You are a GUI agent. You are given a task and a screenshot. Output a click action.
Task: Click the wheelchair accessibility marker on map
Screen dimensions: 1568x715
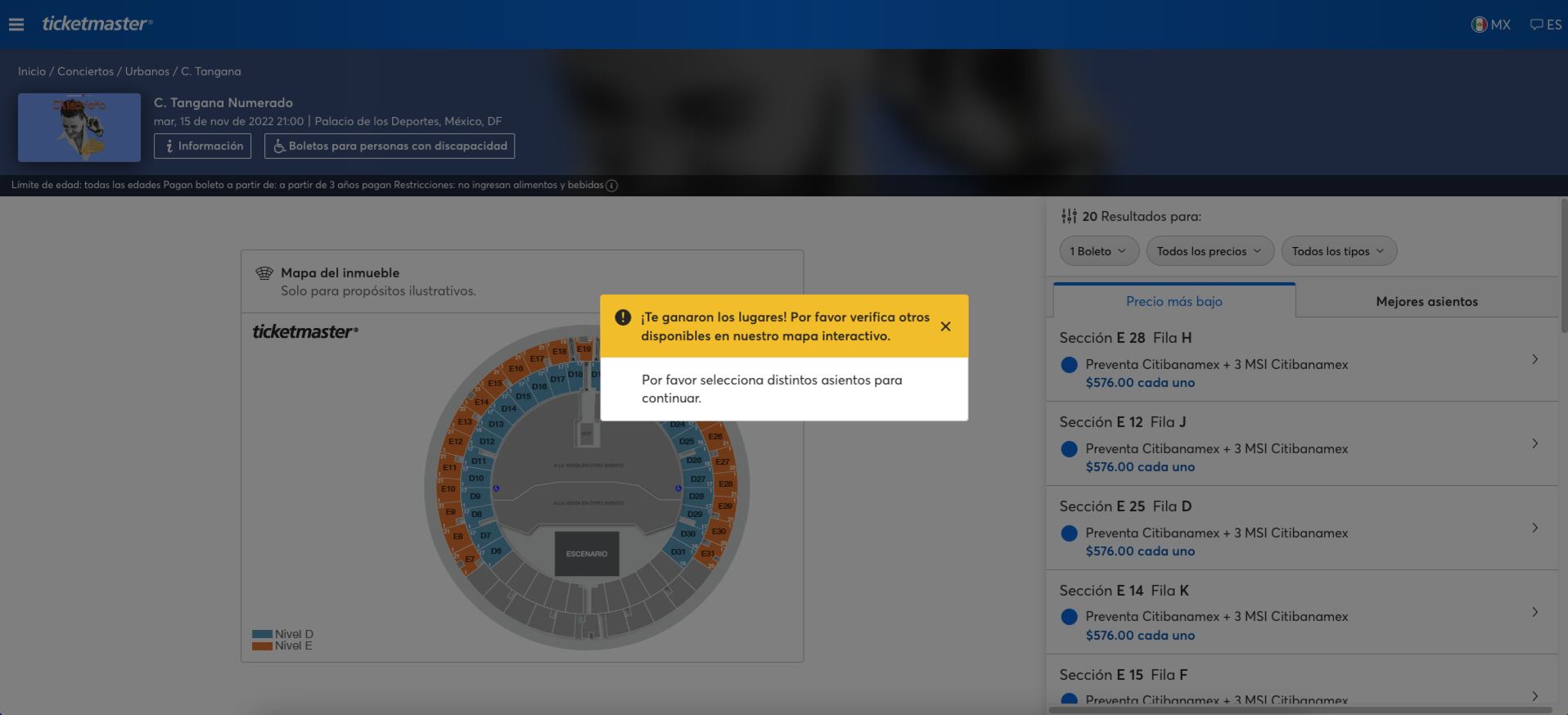point(496,488)
